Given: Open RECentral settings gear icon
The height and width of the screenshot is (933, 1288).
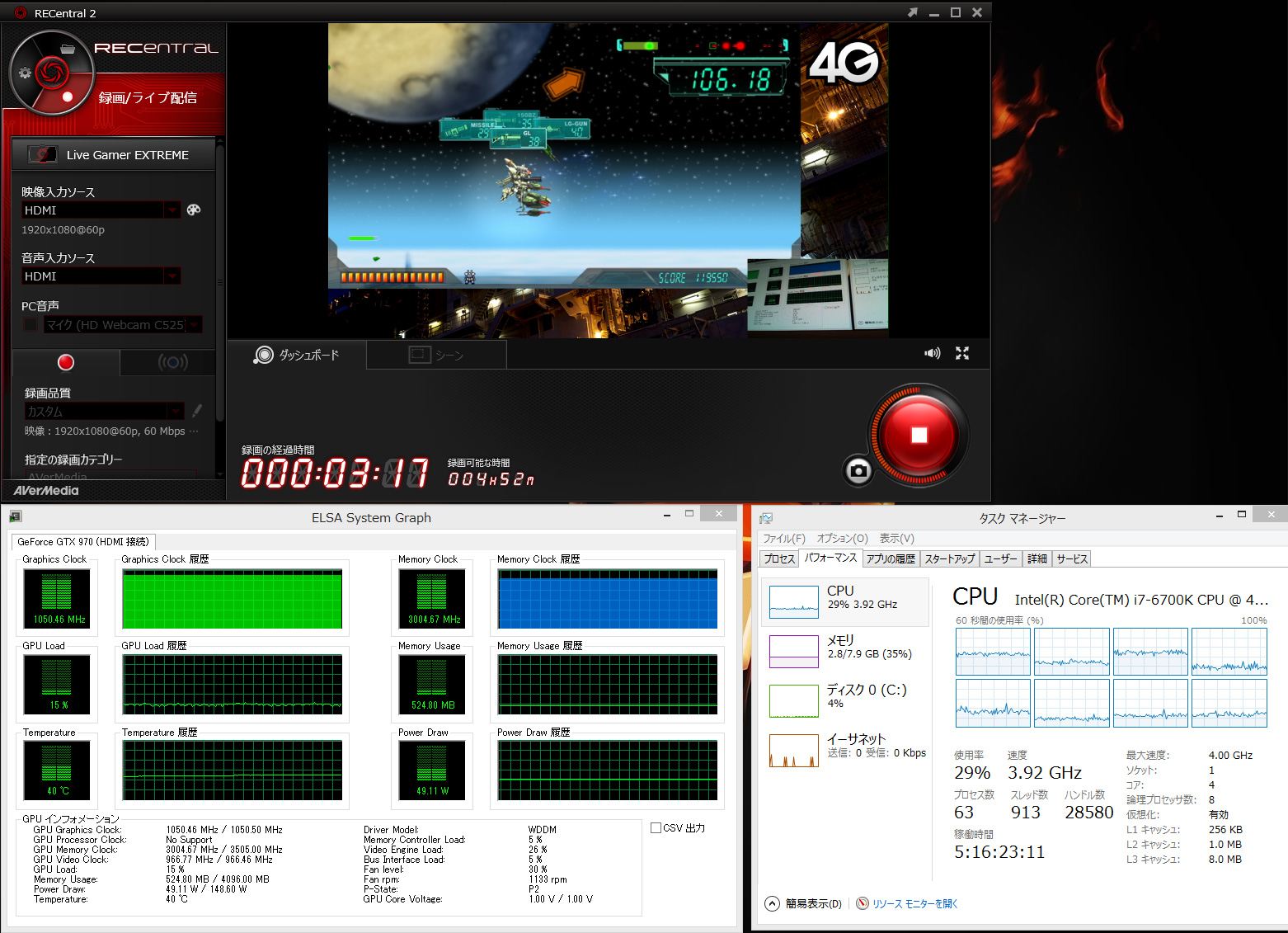Looking at the screenshot, I should click(25, 73).
